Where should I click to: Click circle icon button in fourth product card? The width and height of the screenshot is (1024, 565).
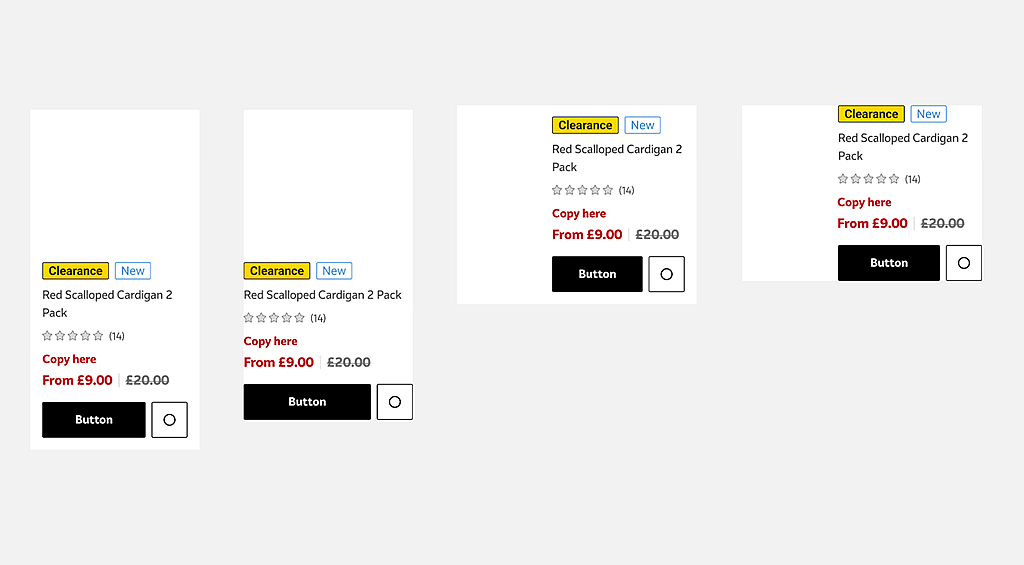pos(964,263)
